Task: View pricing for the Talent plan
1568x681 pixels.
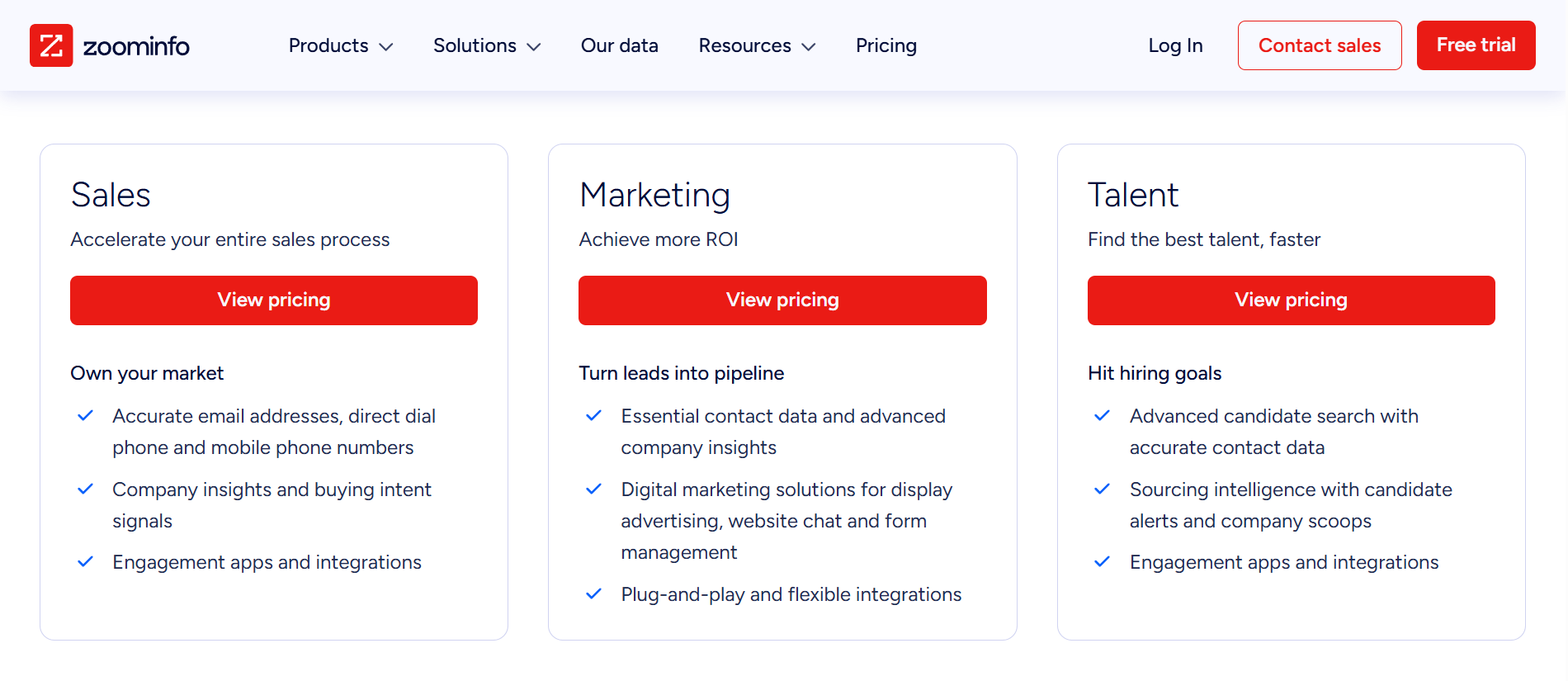Action: 1291,300
